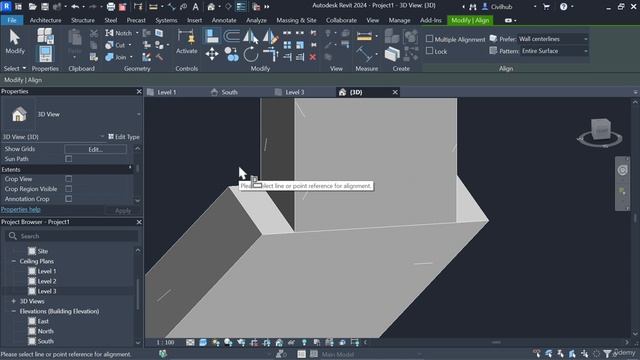Select the Offset tool
The height and width of the screenshot is (360, 640).
(x=231, y=36)
